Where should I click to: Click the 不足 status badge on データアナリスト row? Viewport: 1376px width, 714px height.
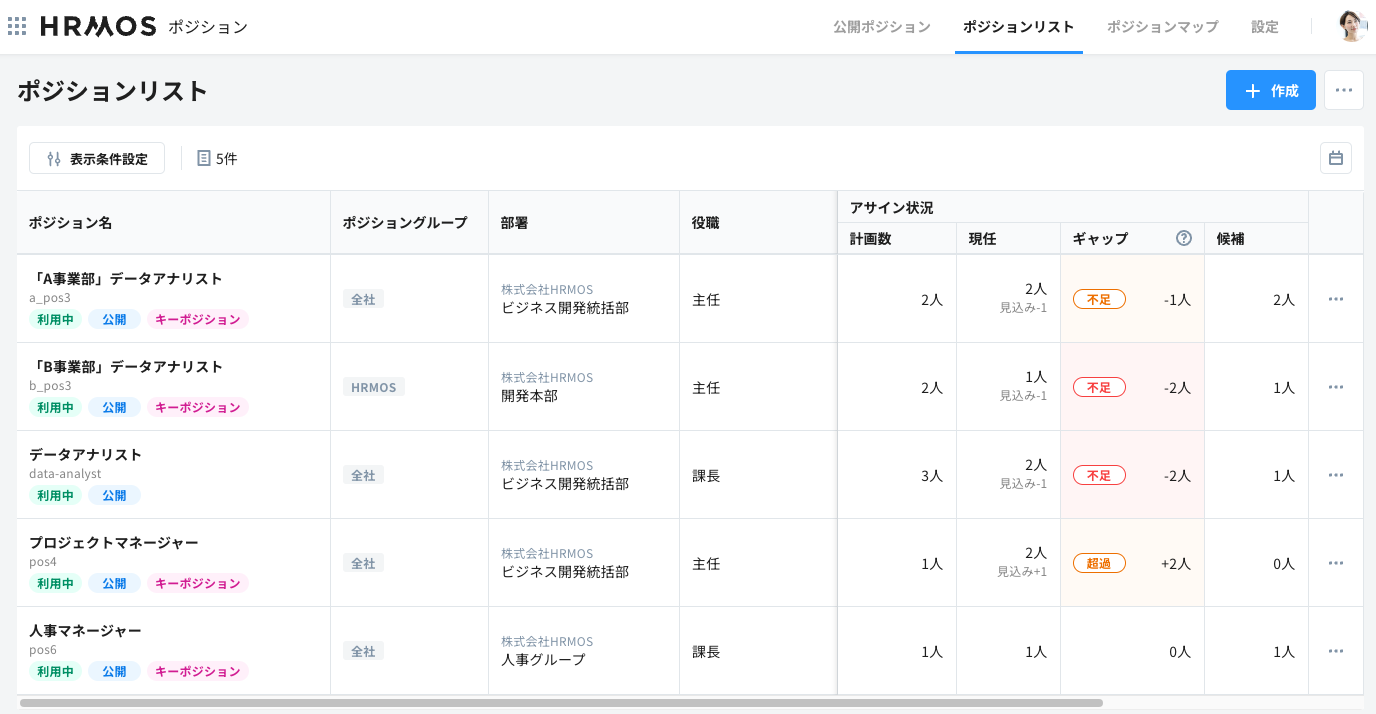[1099, 475]
